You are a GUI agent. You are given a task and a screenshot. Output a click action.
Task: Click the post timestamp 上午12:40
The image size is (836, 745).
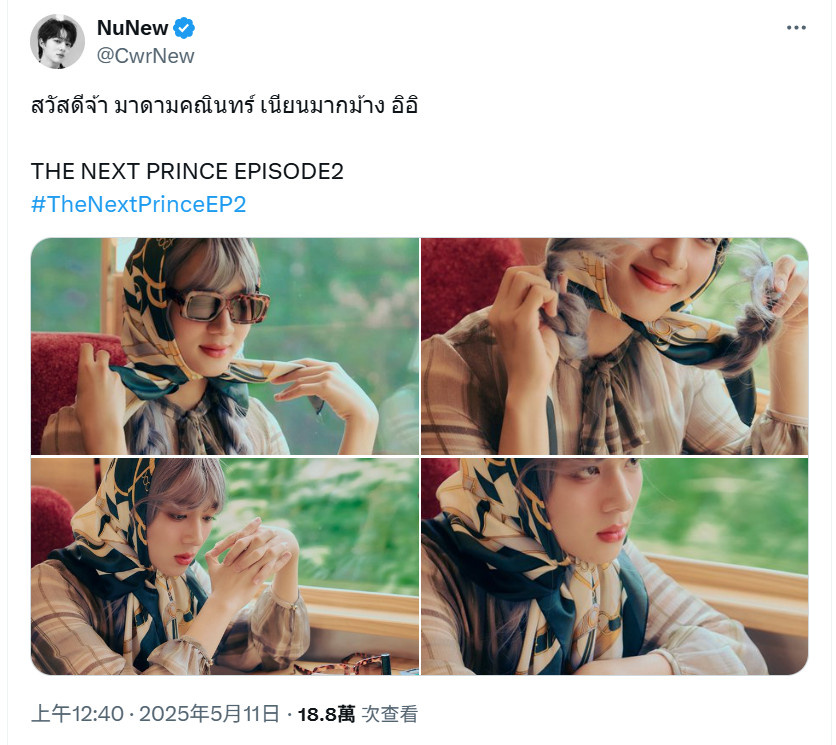coord(77,714)
